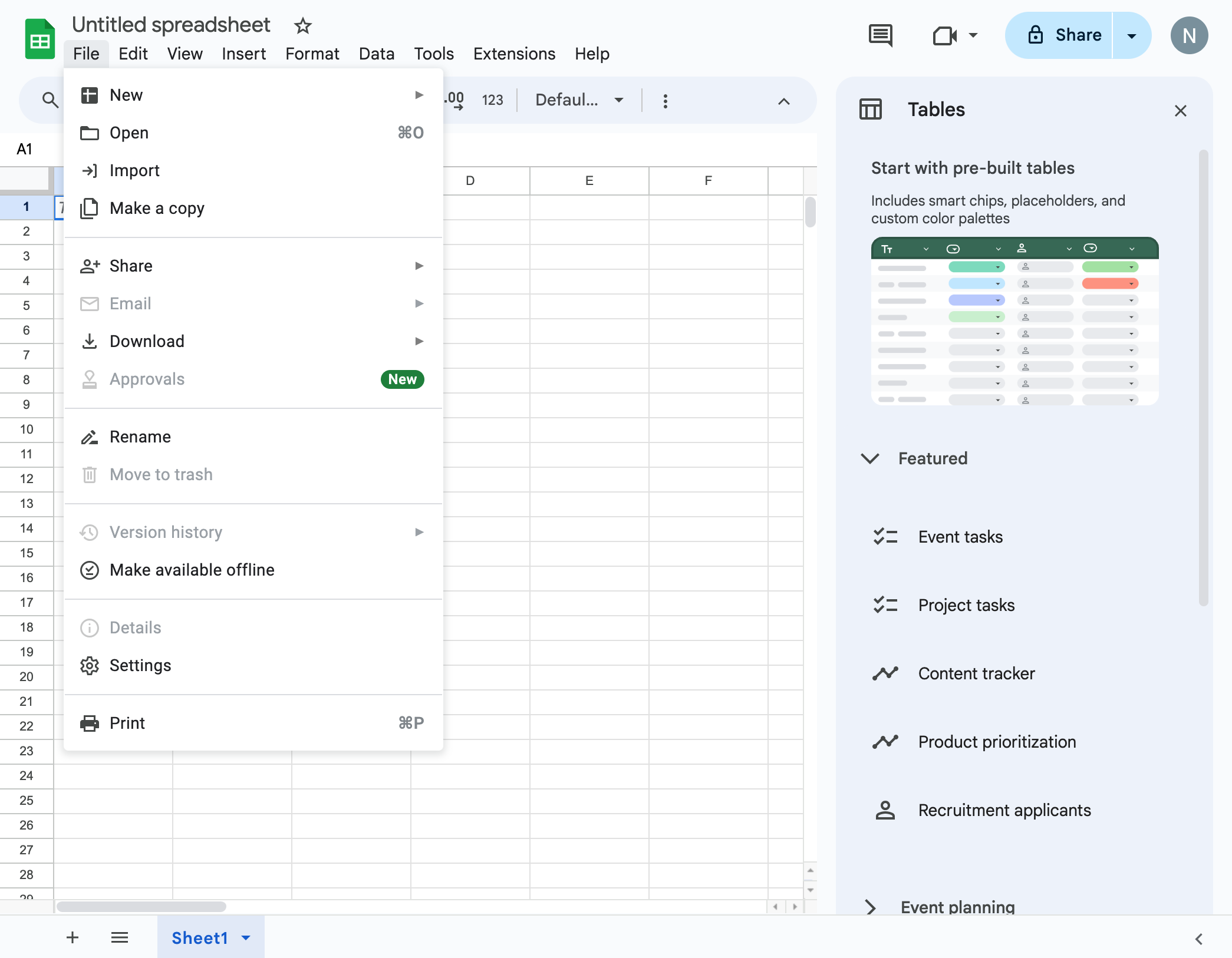Star the Untitled spreadsheet

click(x=302, y=25)
